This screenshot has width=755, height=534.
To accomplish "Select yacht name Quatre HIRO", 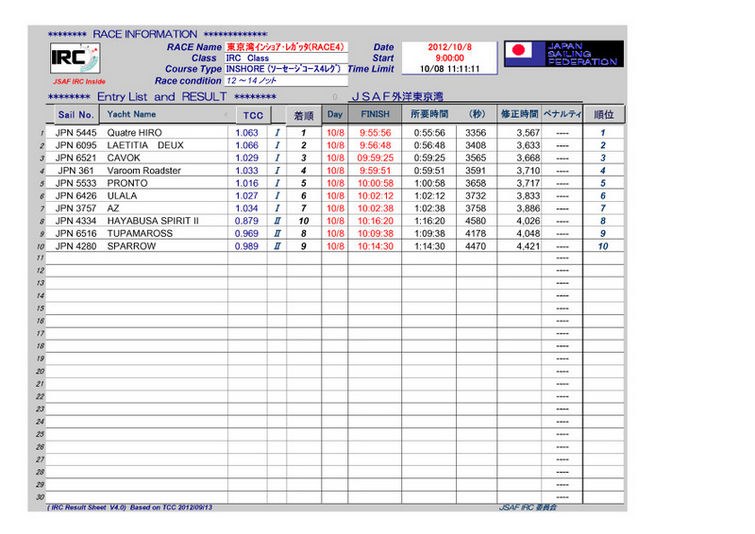I will (x=134, y=132).
